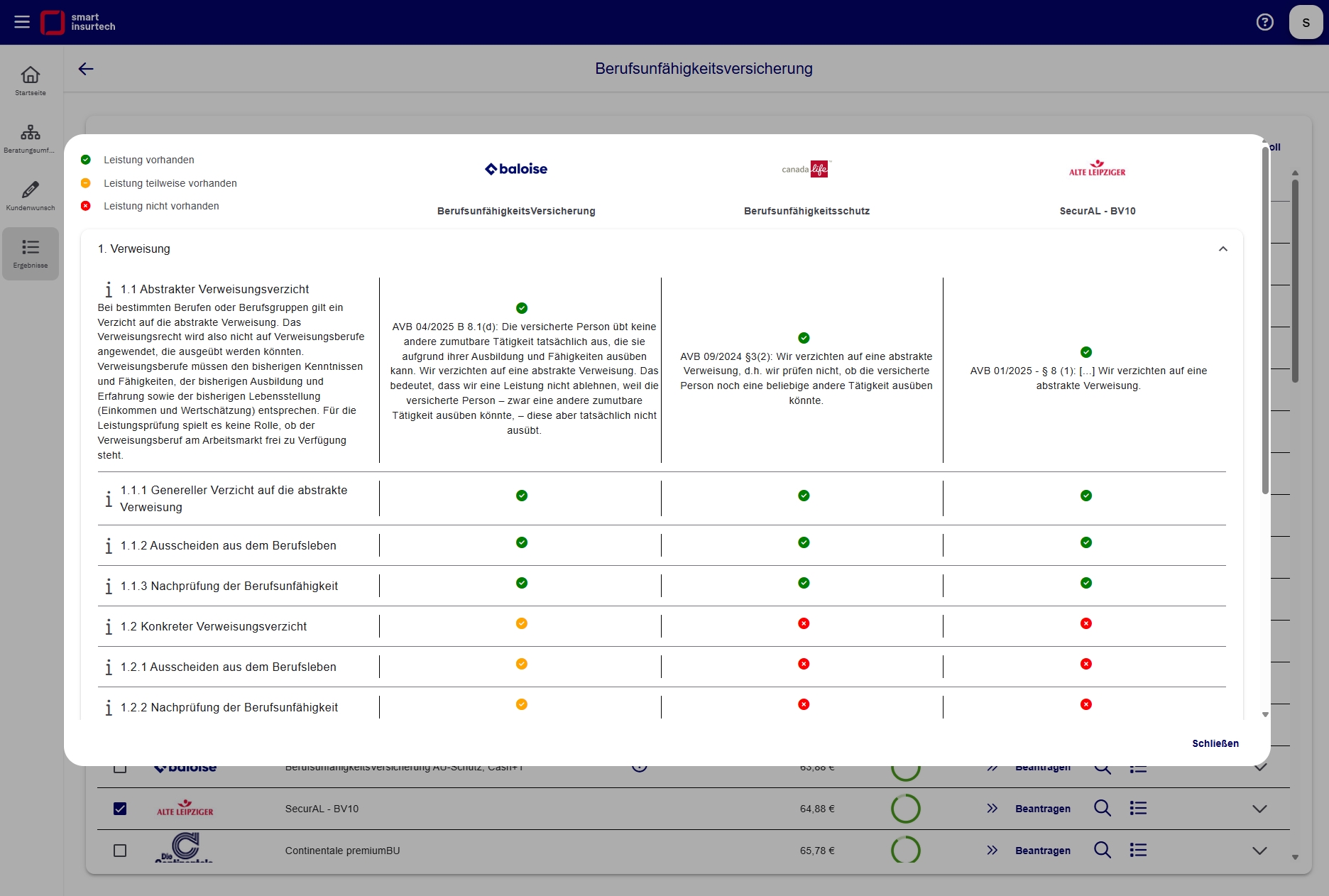Click canada life's green check in row 1.1.3
Screen dimensions: 1329x896
tap(804, 583)
